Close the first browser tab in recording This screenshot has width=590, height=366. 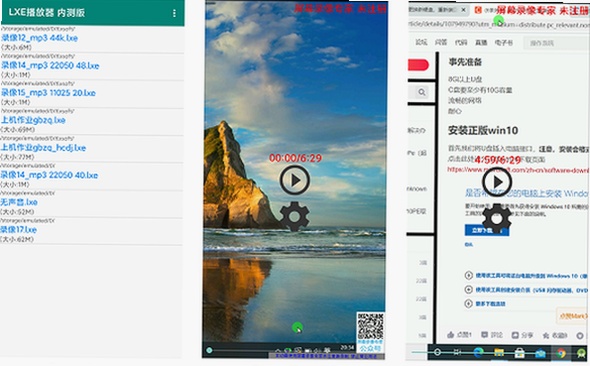464,10
